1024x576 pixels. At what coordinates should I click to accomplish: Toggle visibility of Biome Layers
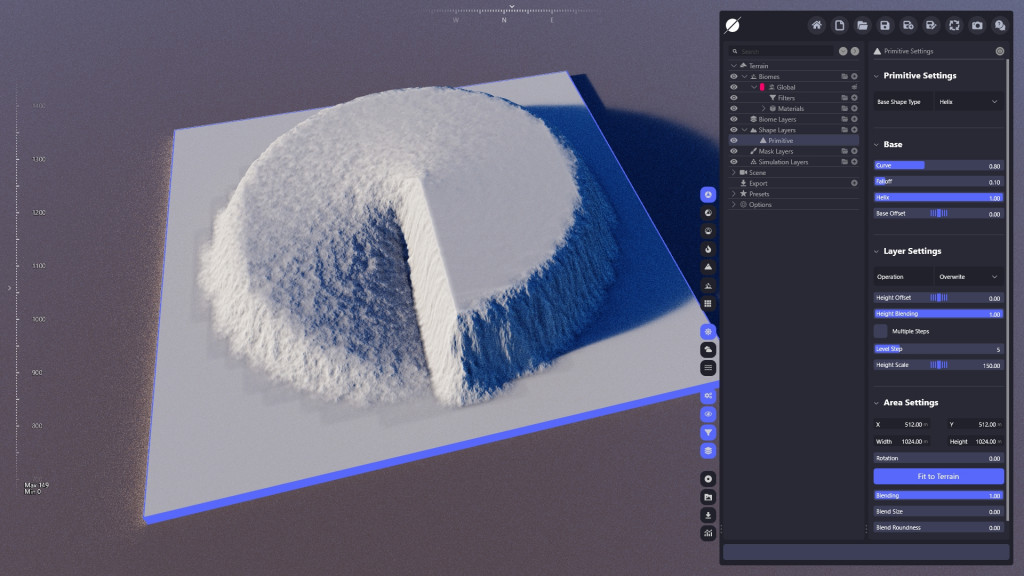coord(733,119)
